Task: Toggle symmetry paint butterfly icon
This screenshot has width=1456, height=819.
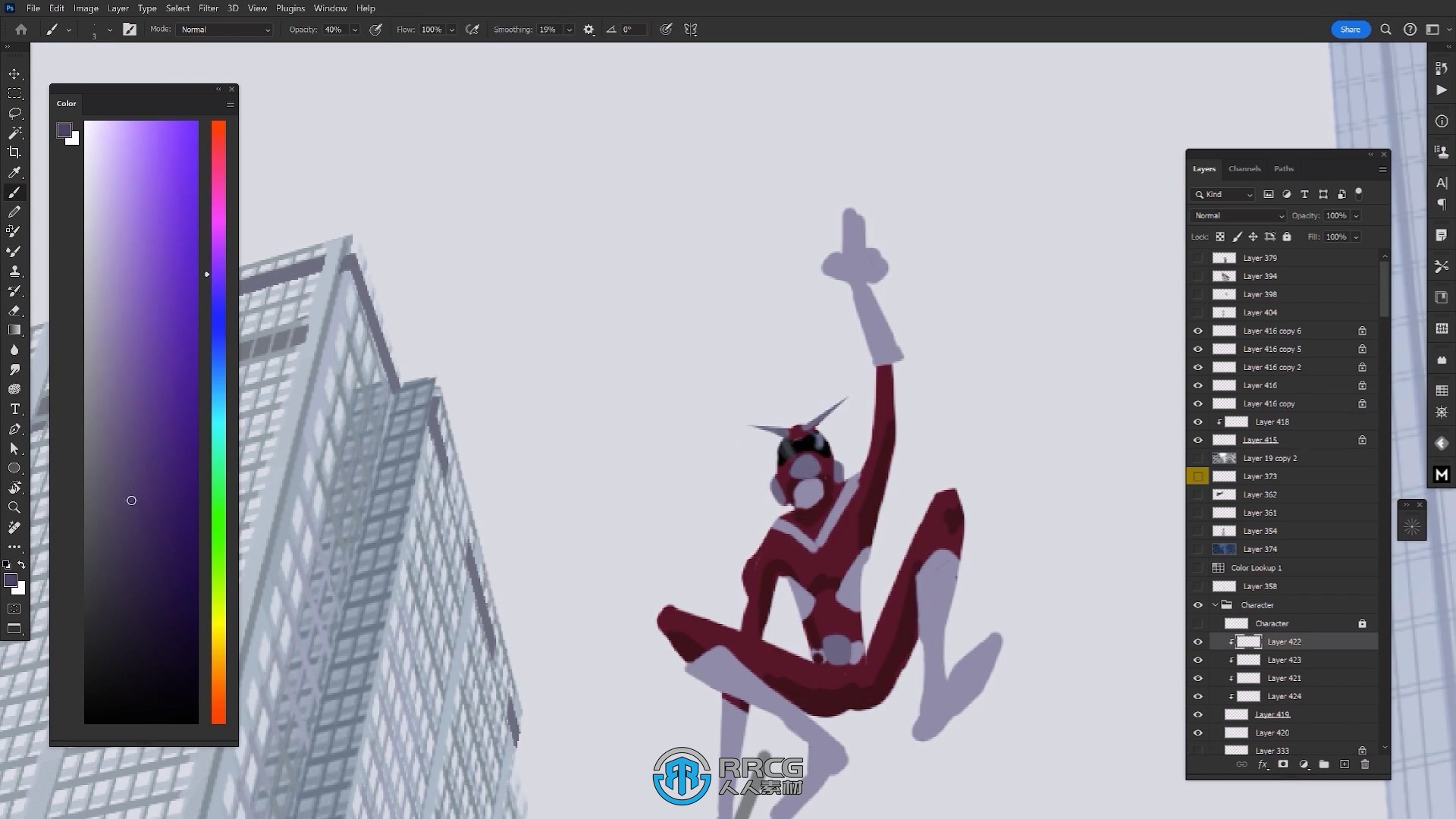Action: coord(691,30)
